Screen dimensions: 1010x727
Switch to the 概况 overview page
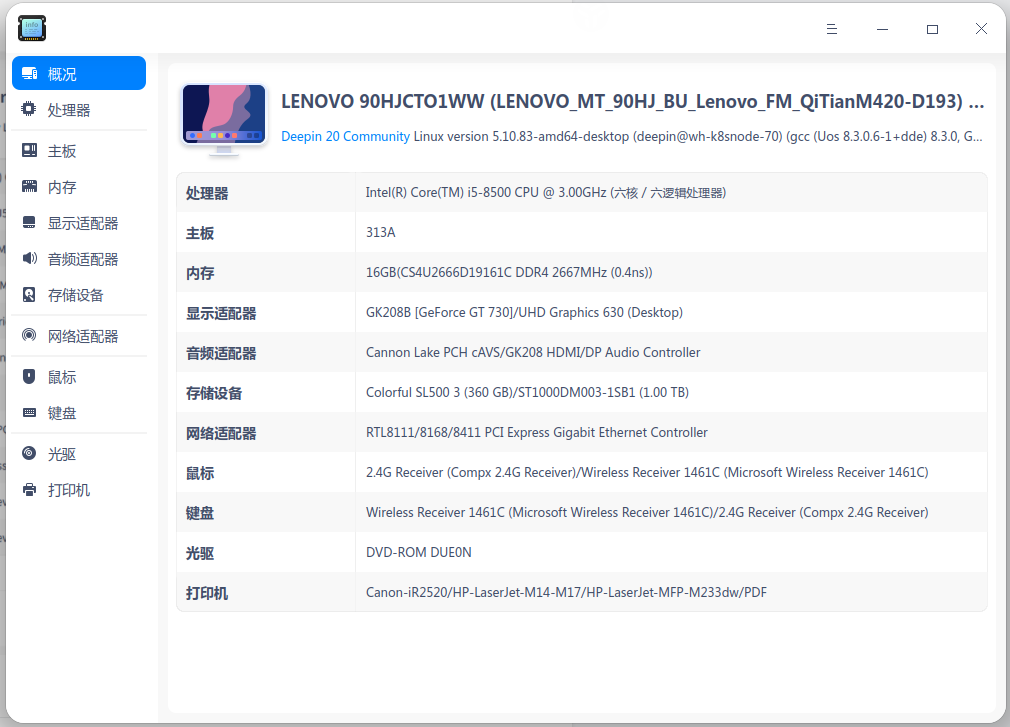79,73
